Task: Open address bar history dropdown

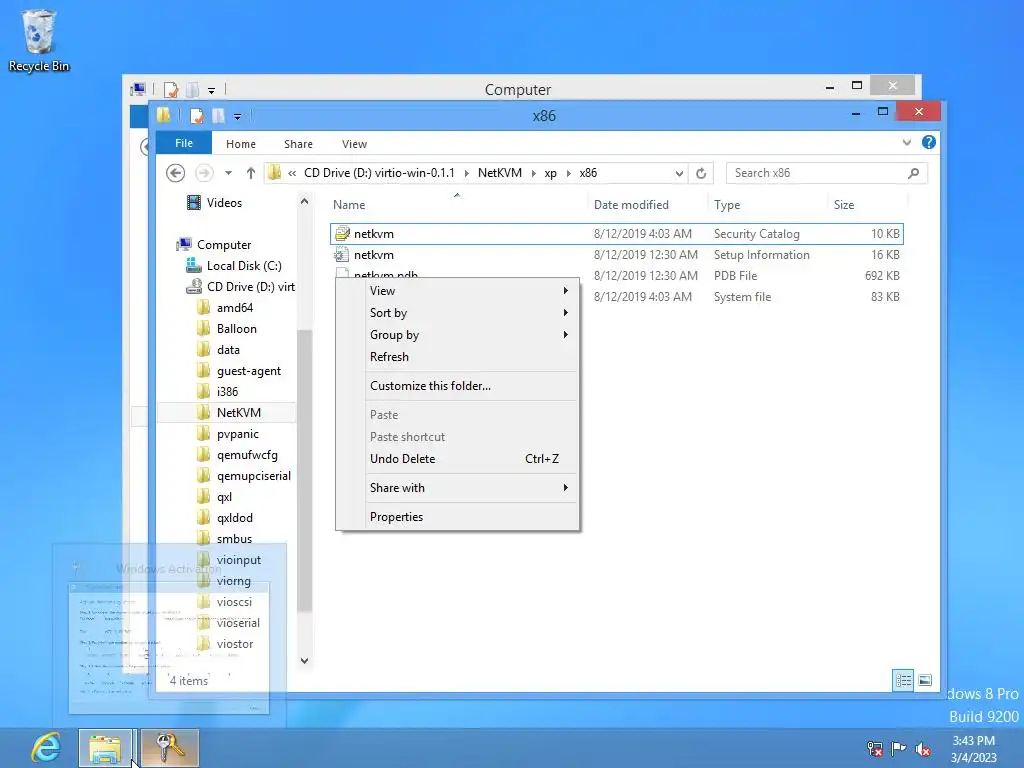Action: tap(679, 173)
